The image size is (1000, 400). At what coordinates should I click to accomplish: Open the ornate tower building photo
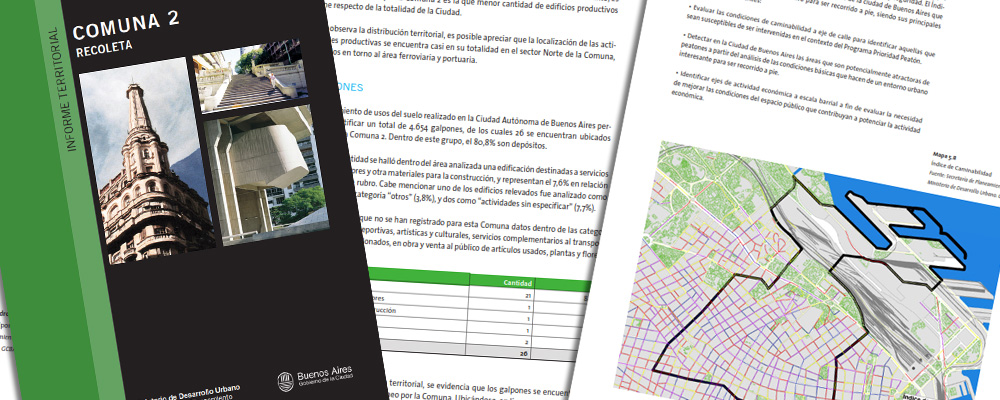click(x=150, y=161)
